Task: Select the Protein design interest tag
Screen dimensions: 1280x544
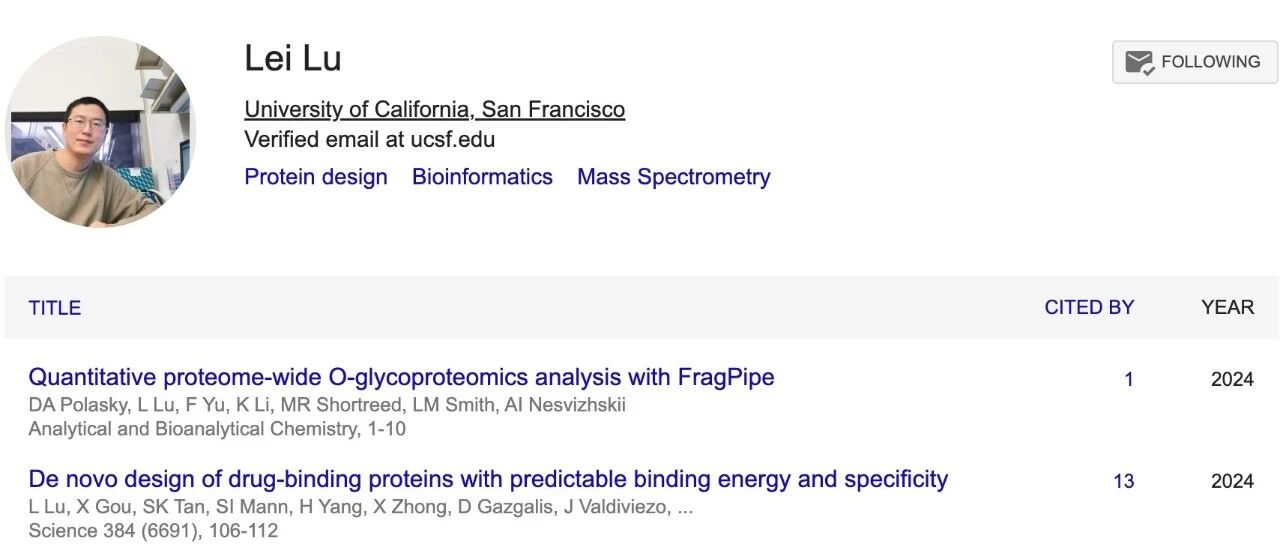Action: 316,177
